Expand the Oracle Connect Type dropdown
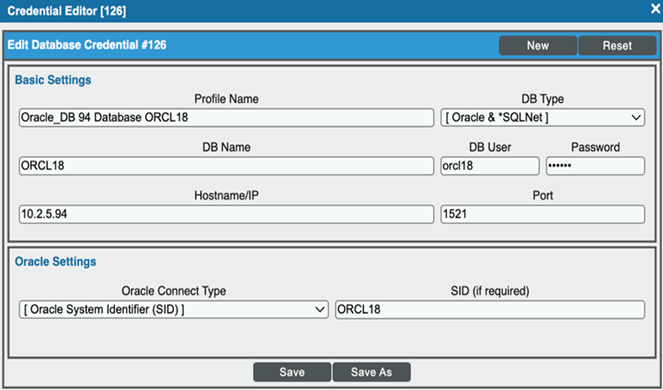The width and height of the screenshot is (663, 390). click(x=174, y=310)
